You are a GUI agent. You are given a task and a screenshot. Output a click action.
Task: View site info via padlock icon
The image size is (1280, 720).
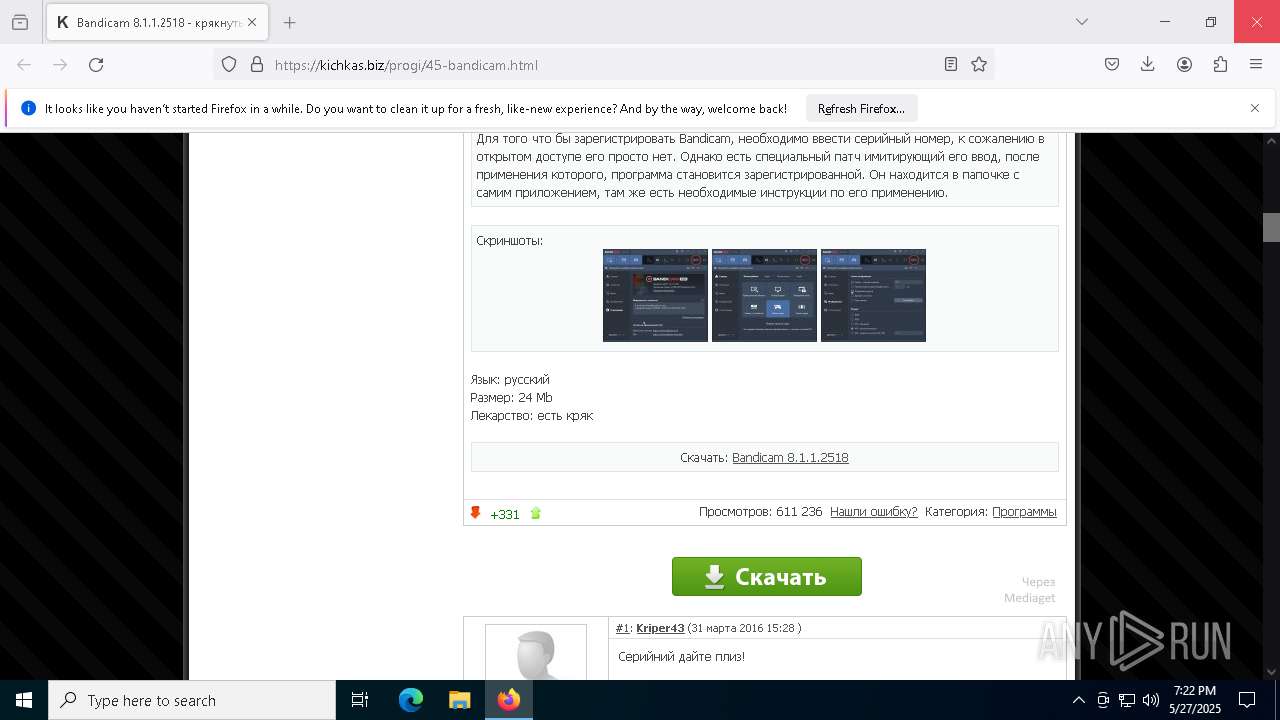pyautogui.click(x=257, y=65)
